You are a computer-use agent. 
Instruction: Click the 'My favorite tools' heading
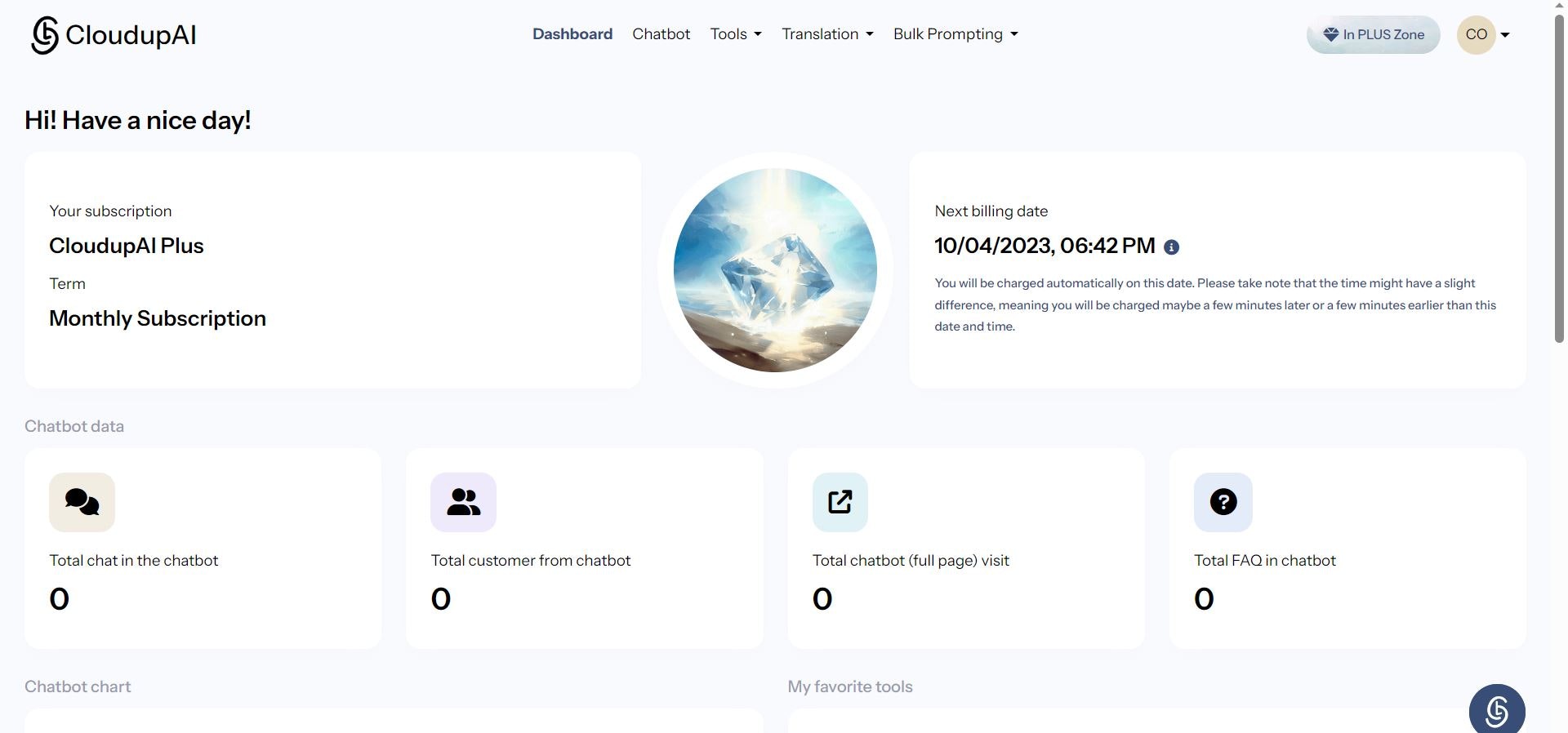[x=850, y=686]
